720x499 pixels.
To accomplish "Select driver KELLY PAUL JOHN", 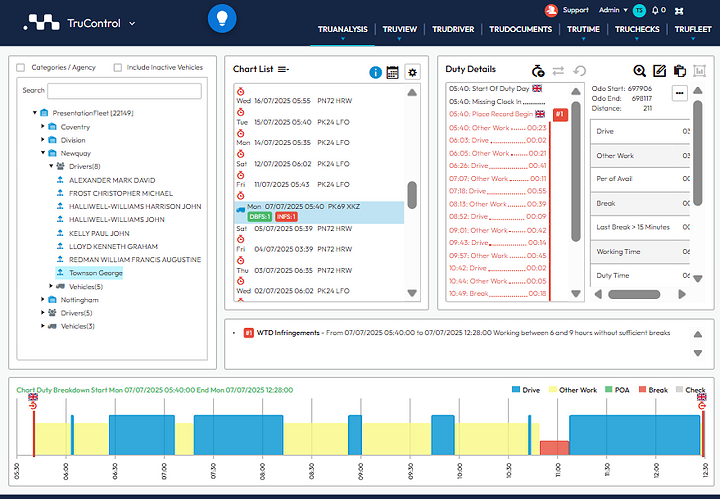I will click(x=99, y=233).
